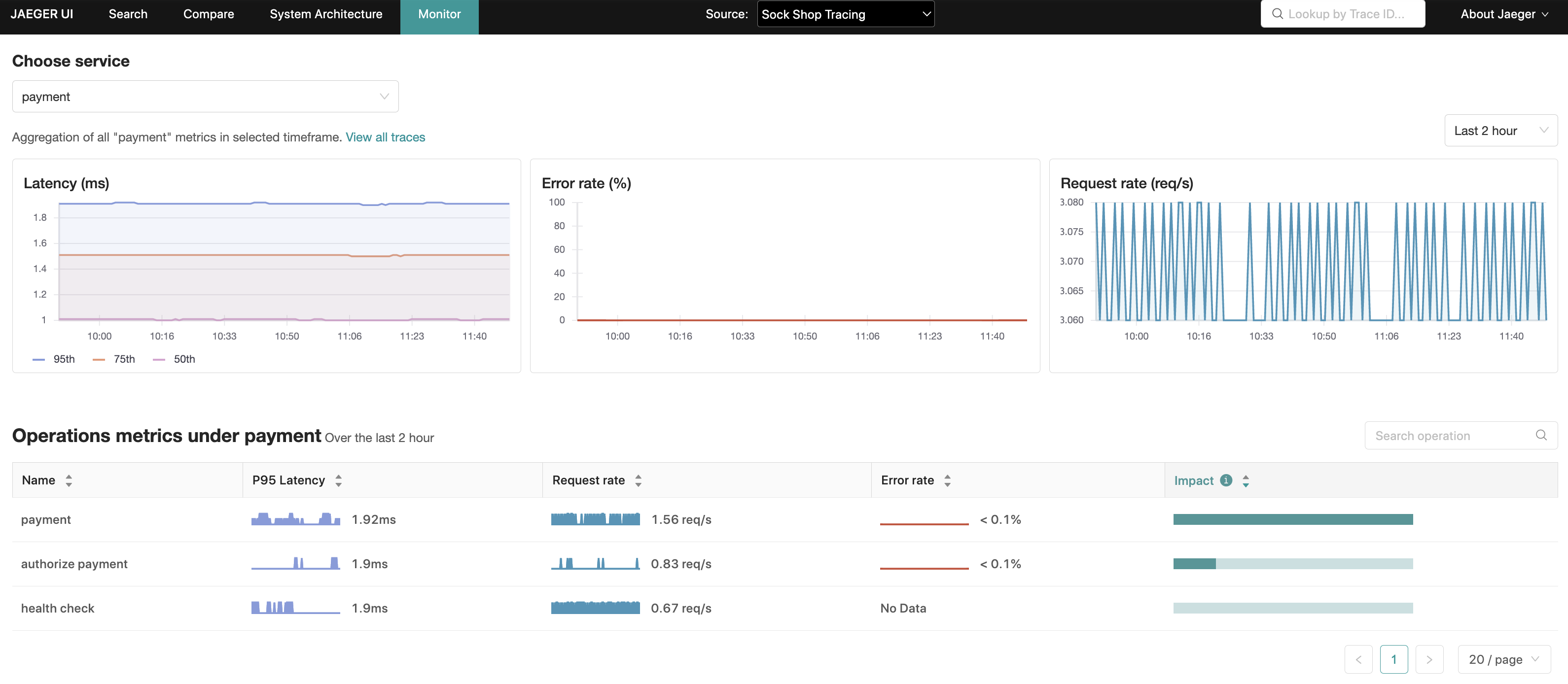The width and height of the screenshot is (1568, 684).
Task: Click the payment row Impact bar
Action: (x=1293, y=519)
